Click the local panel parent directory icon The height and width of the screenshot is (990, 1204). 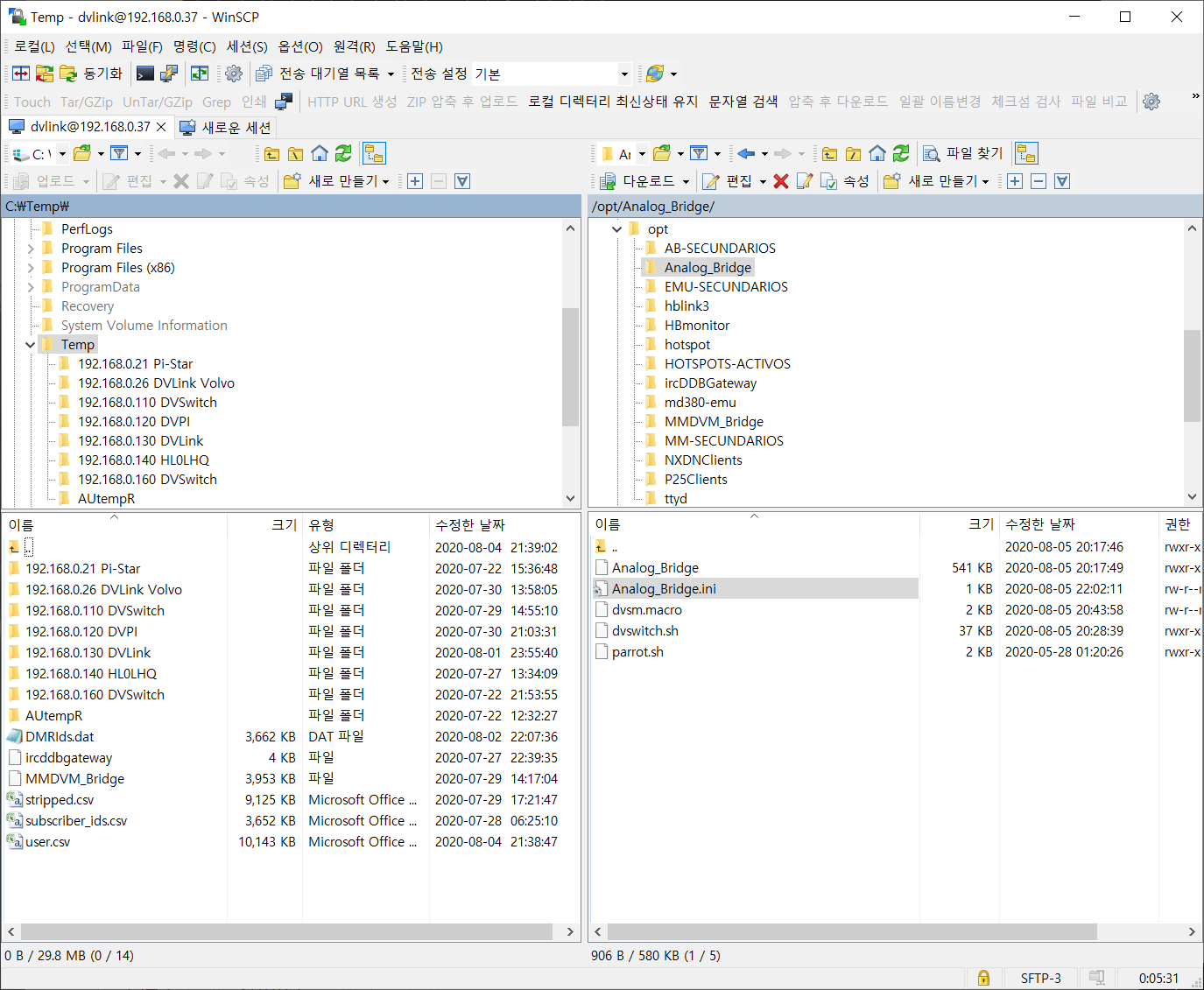click(x=272, y=154)
